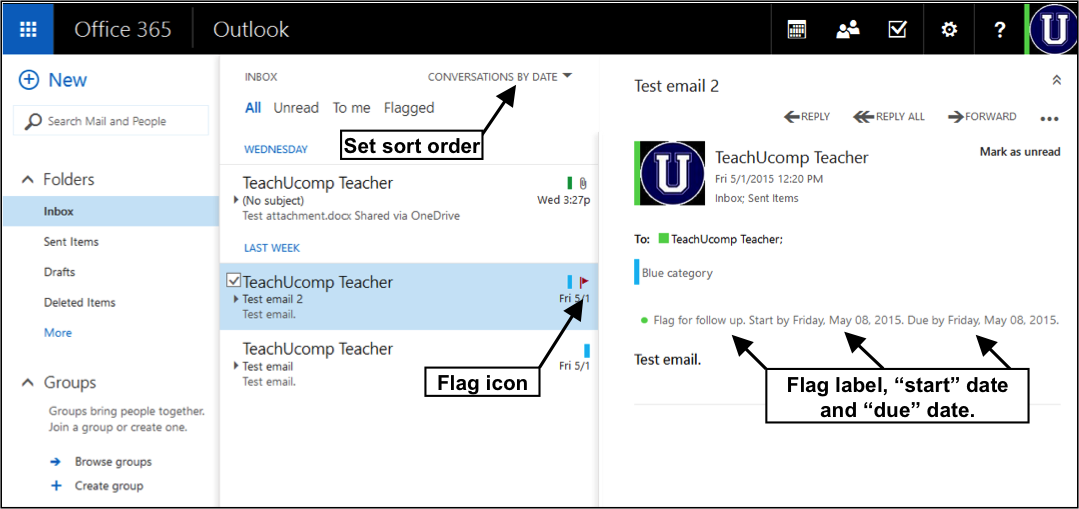Click the Office 365 title link

coord(123,30)
